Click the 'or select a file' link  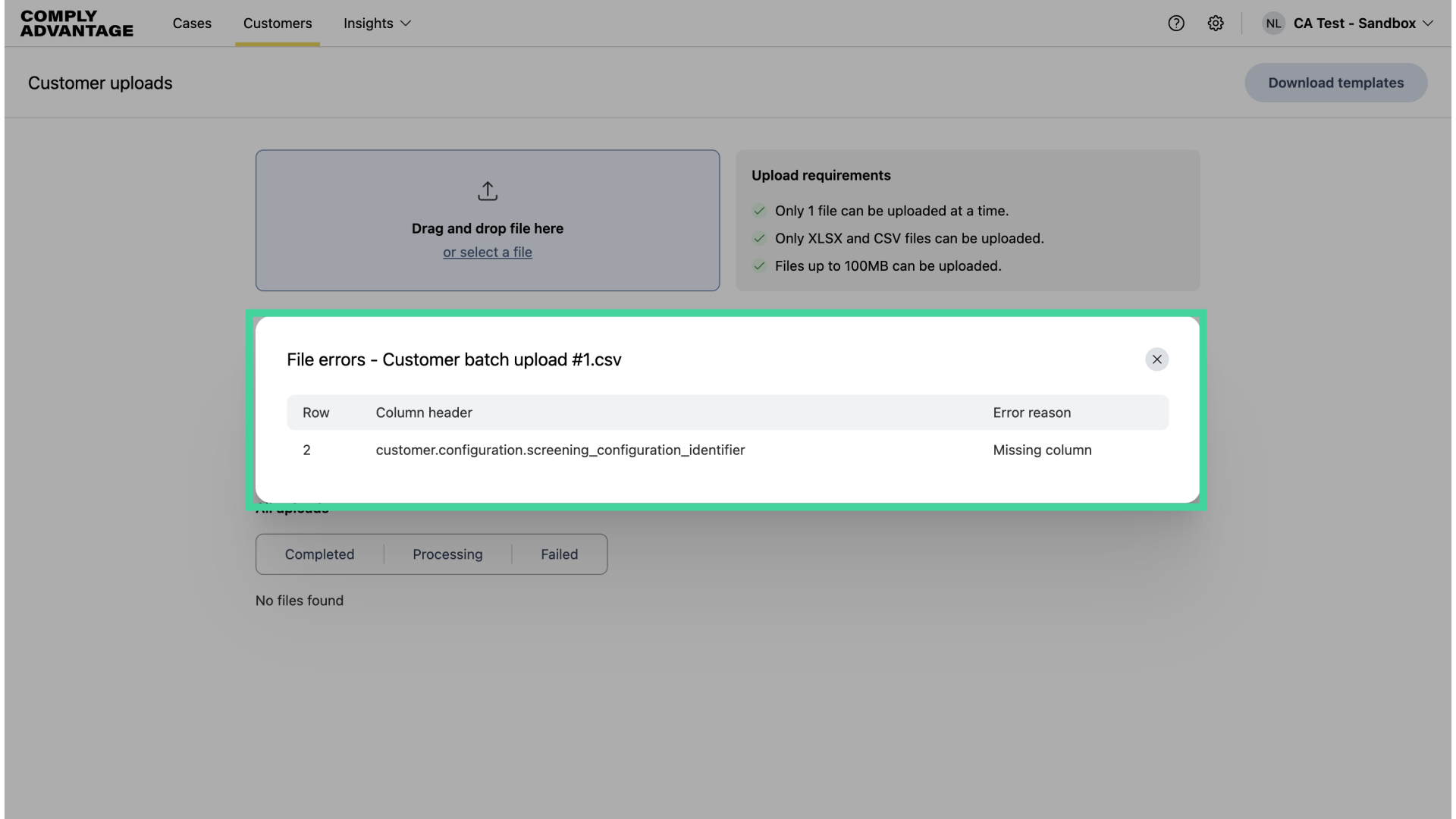click(488, 252)
